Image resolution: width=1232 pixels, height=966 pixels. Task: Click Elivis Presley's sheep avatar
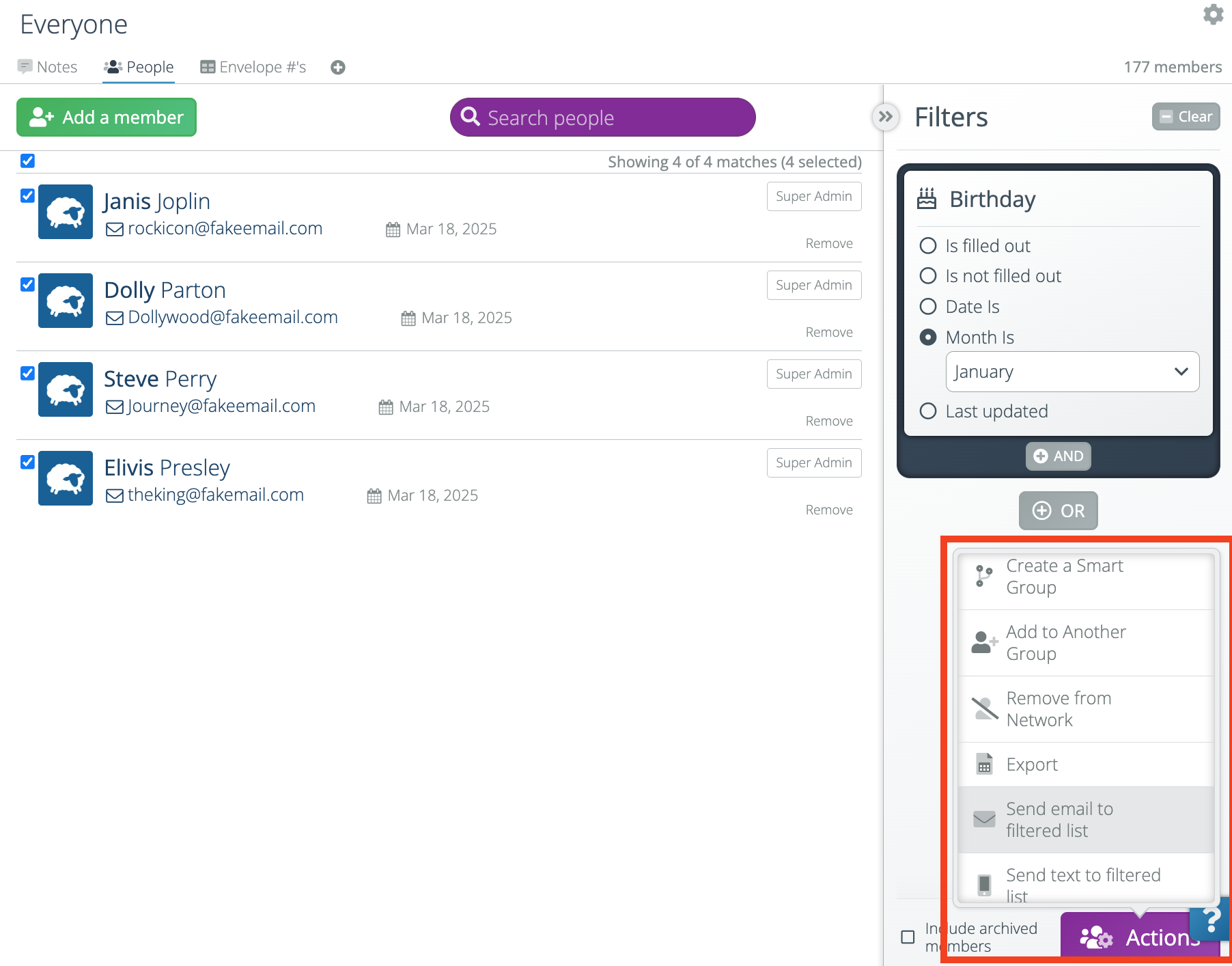[x=66, y=478]
